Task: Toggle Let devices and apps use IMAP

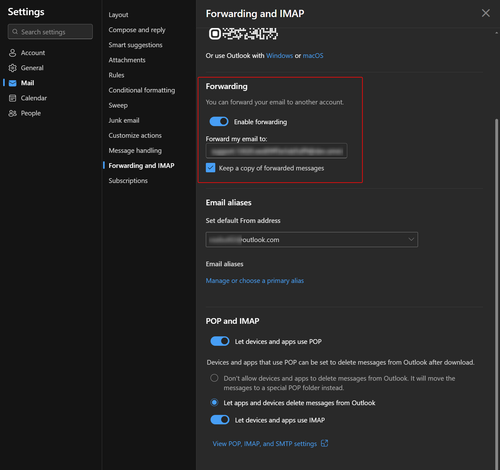Action: tap(220, 420)
